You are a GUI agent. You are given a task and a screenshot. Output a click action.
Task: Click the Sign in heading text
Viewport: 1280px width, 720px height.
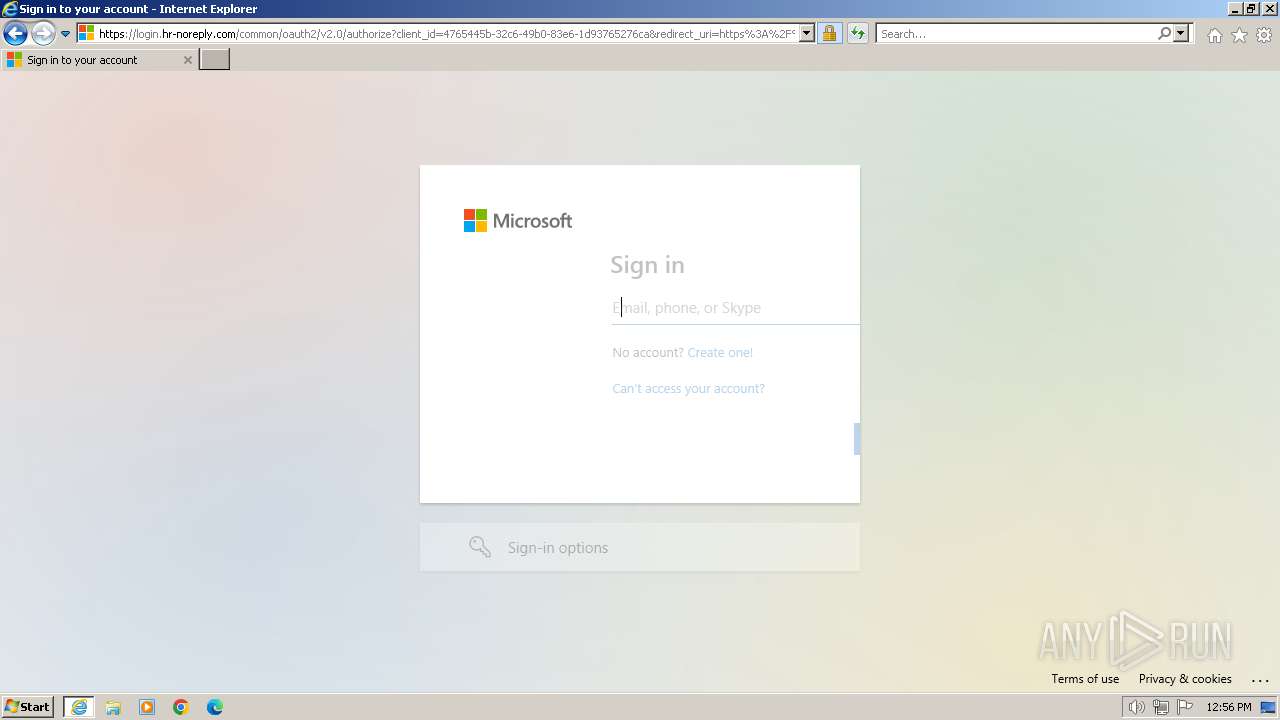(x=647, y=265)
